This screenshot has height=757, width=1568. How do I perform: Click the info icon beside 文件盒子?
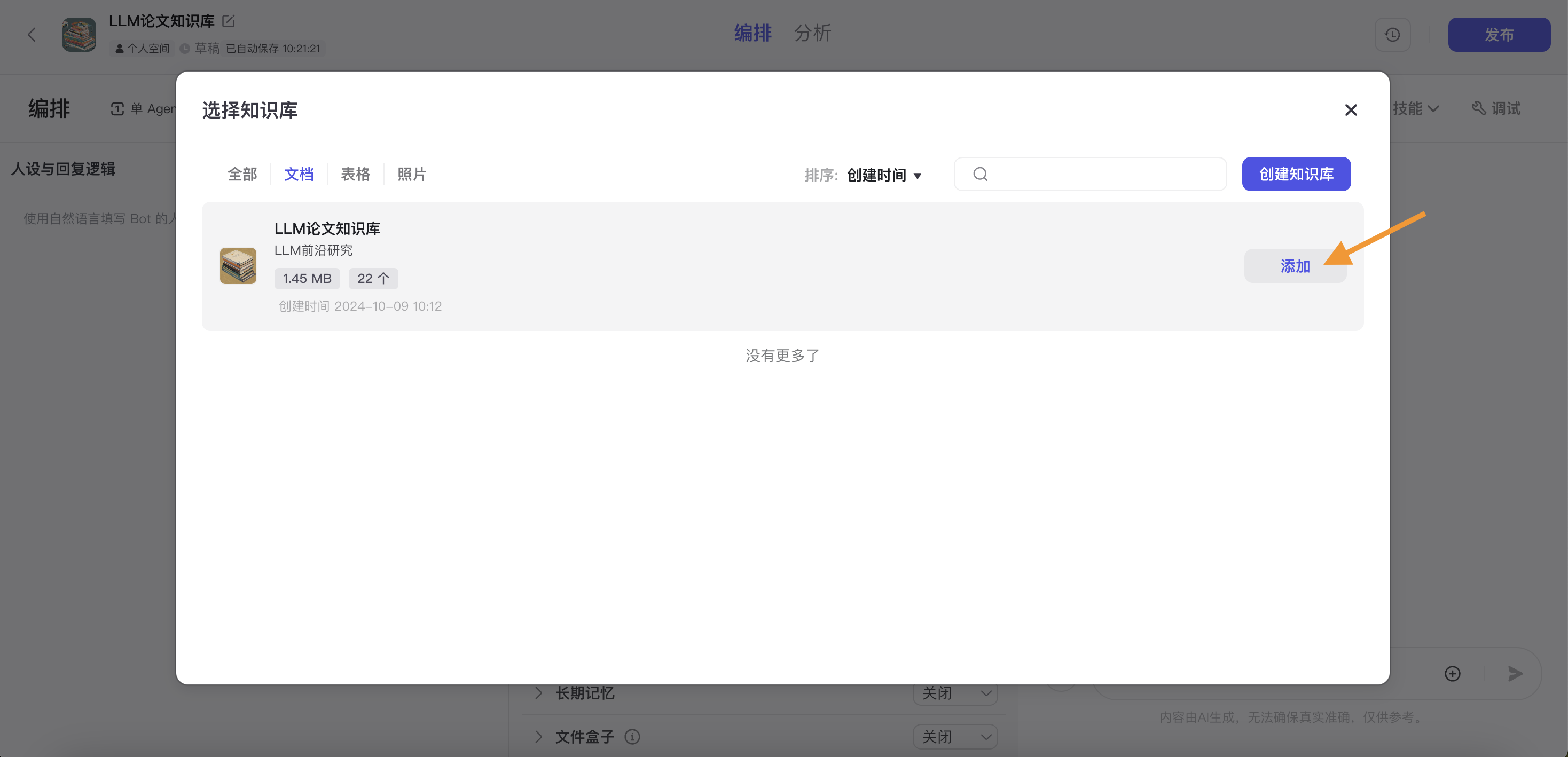coord(632,736)
